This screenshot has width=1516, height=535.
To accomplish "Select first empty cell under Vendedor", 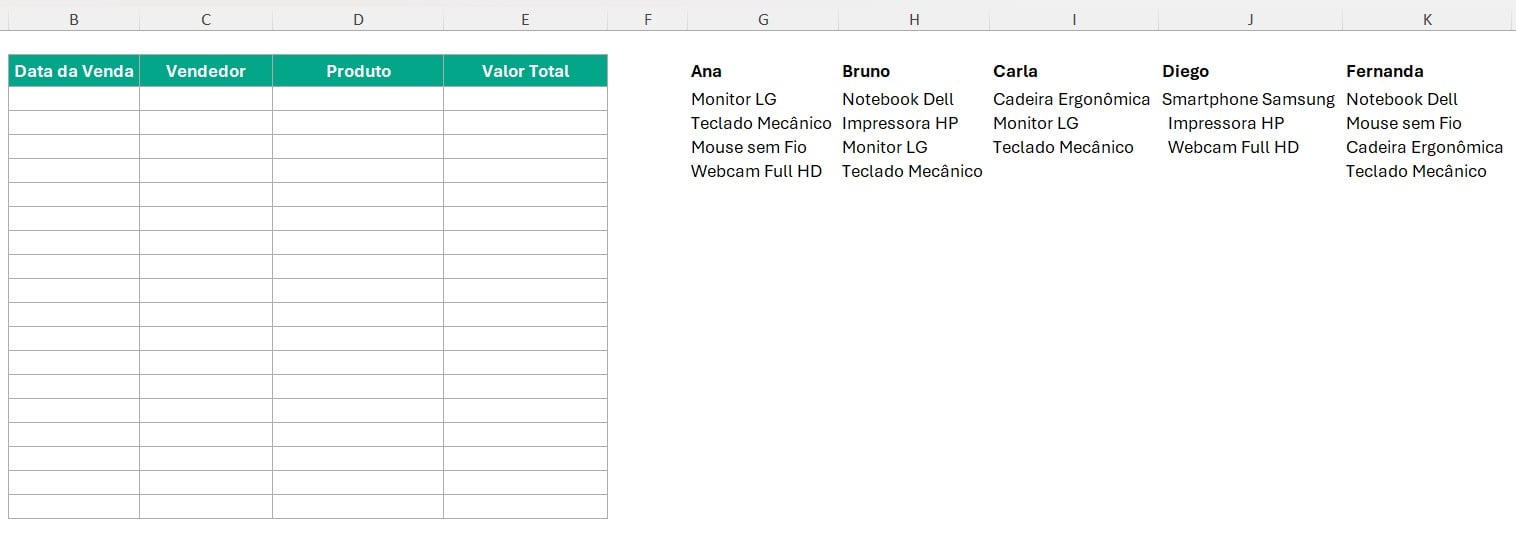I will (x=206, y=99).
